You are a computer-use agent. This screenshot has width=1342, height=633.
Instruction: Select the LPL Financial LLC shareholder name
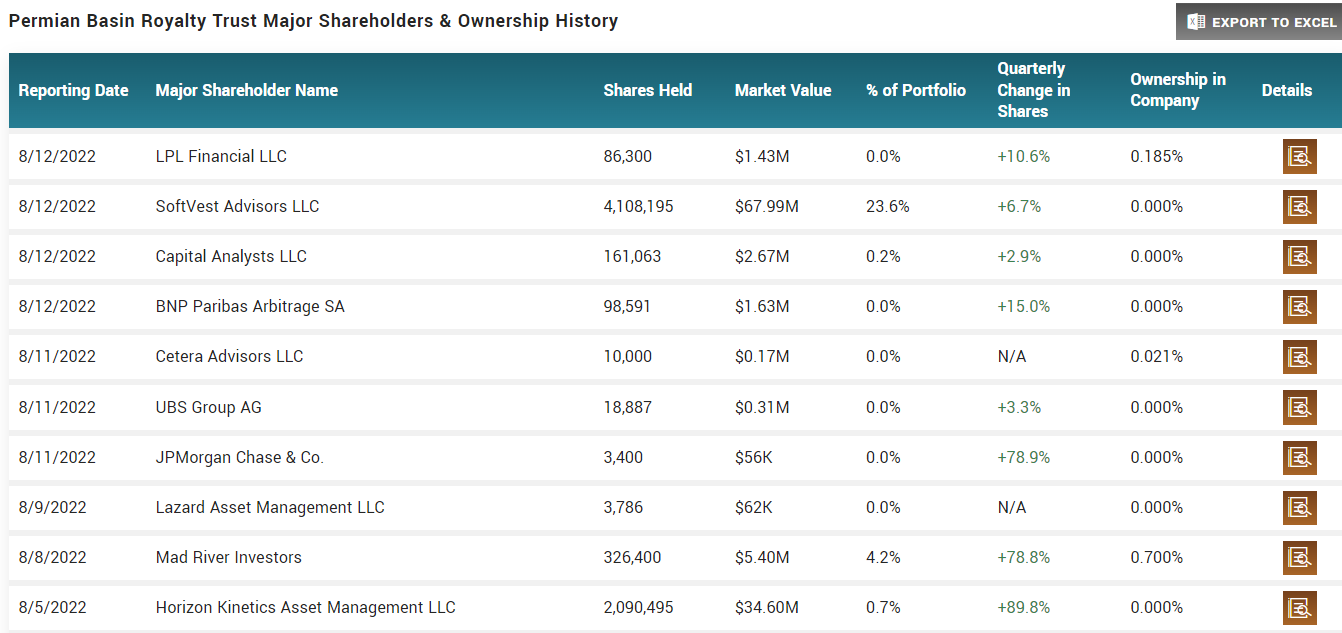click(221, 156)
